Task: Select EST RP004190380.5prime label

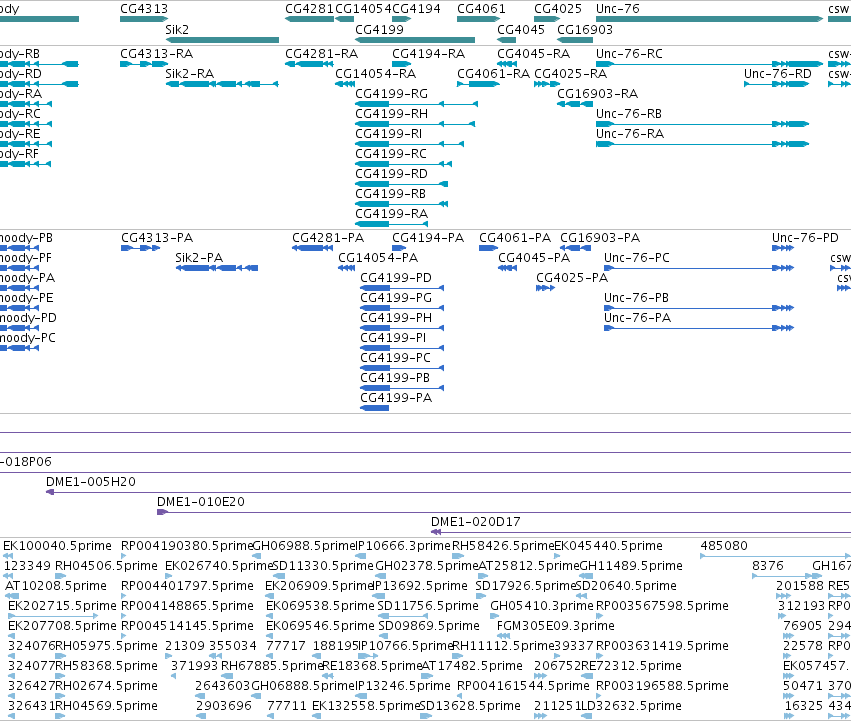Action: pyautogui.click(x=187, y=546)
